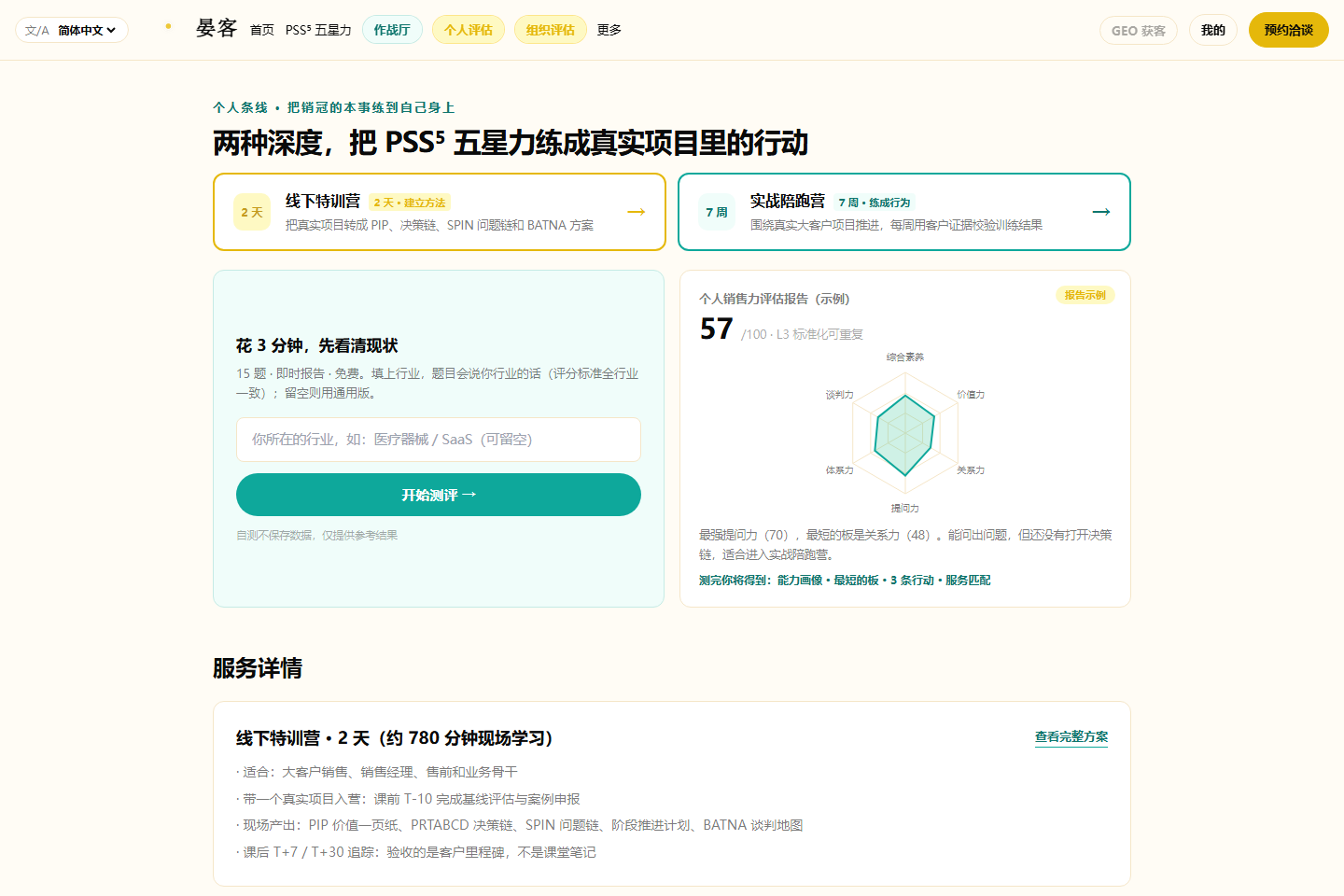Click the 7 周 badge icon
The height and width of the screenshot is (896, 1344).
[717, 212]
